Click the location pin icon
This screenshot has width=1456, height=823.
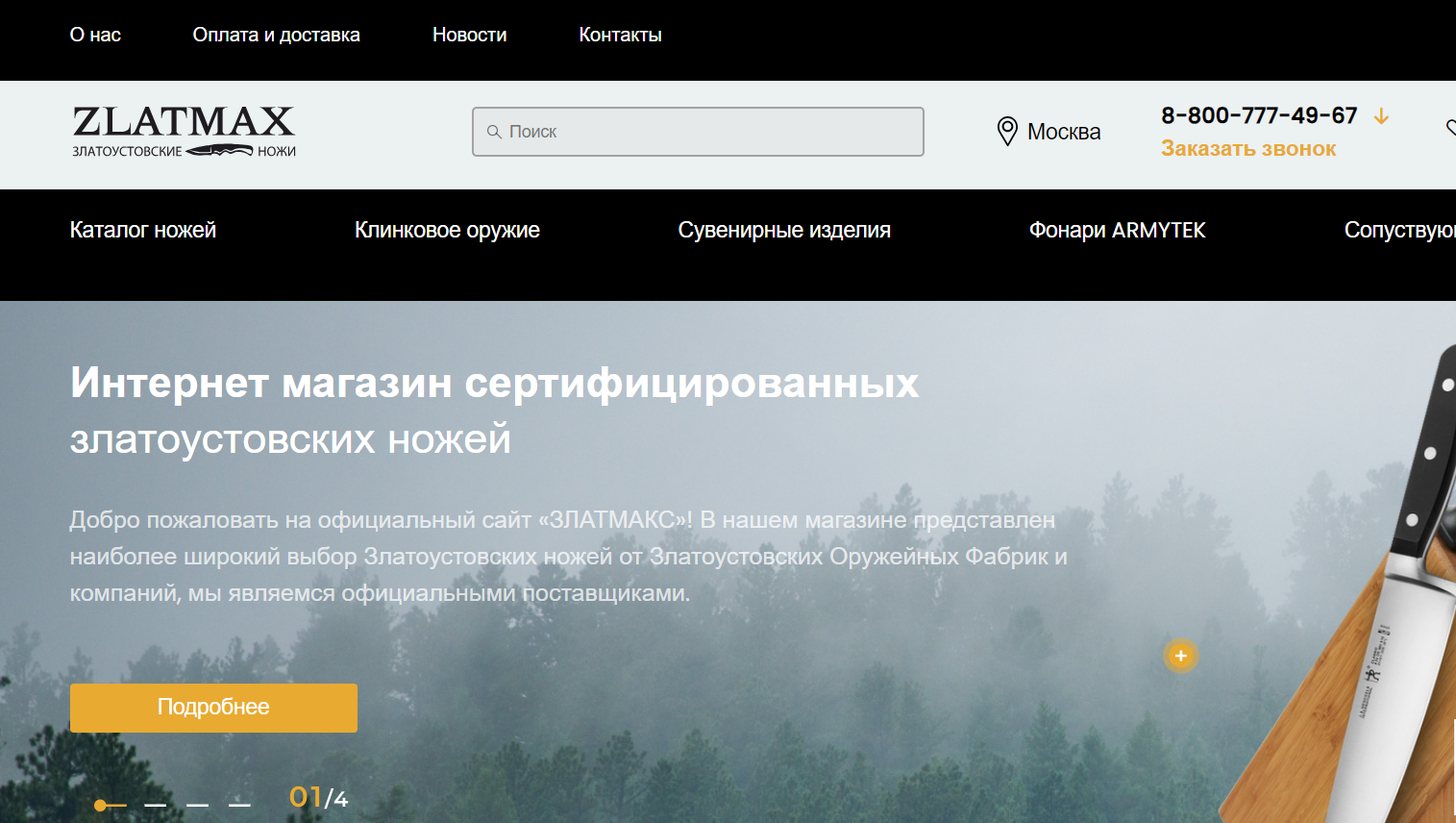coord(1006,131)
